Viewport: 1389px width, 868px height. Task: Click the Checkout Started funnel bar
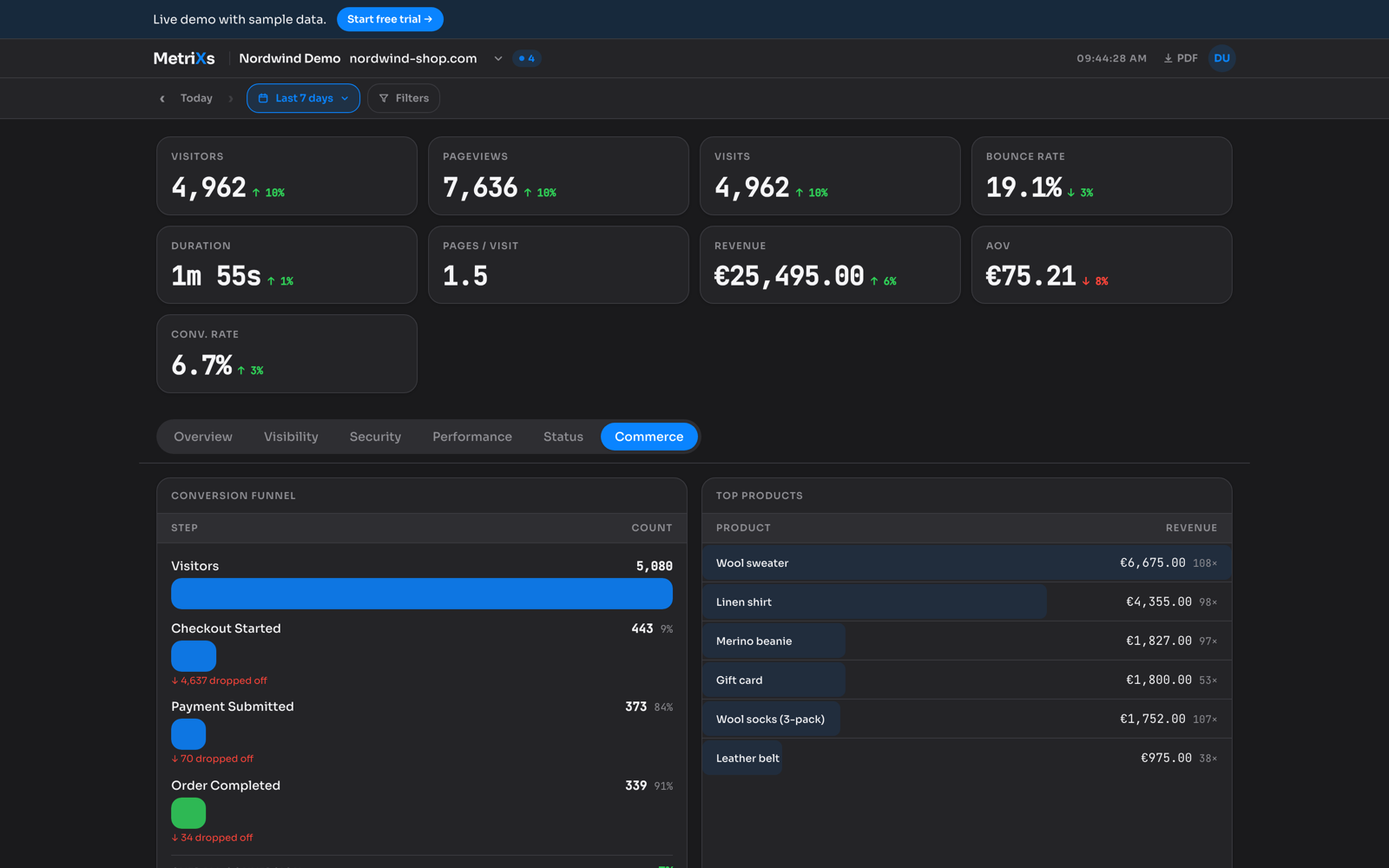click(194, 656)
